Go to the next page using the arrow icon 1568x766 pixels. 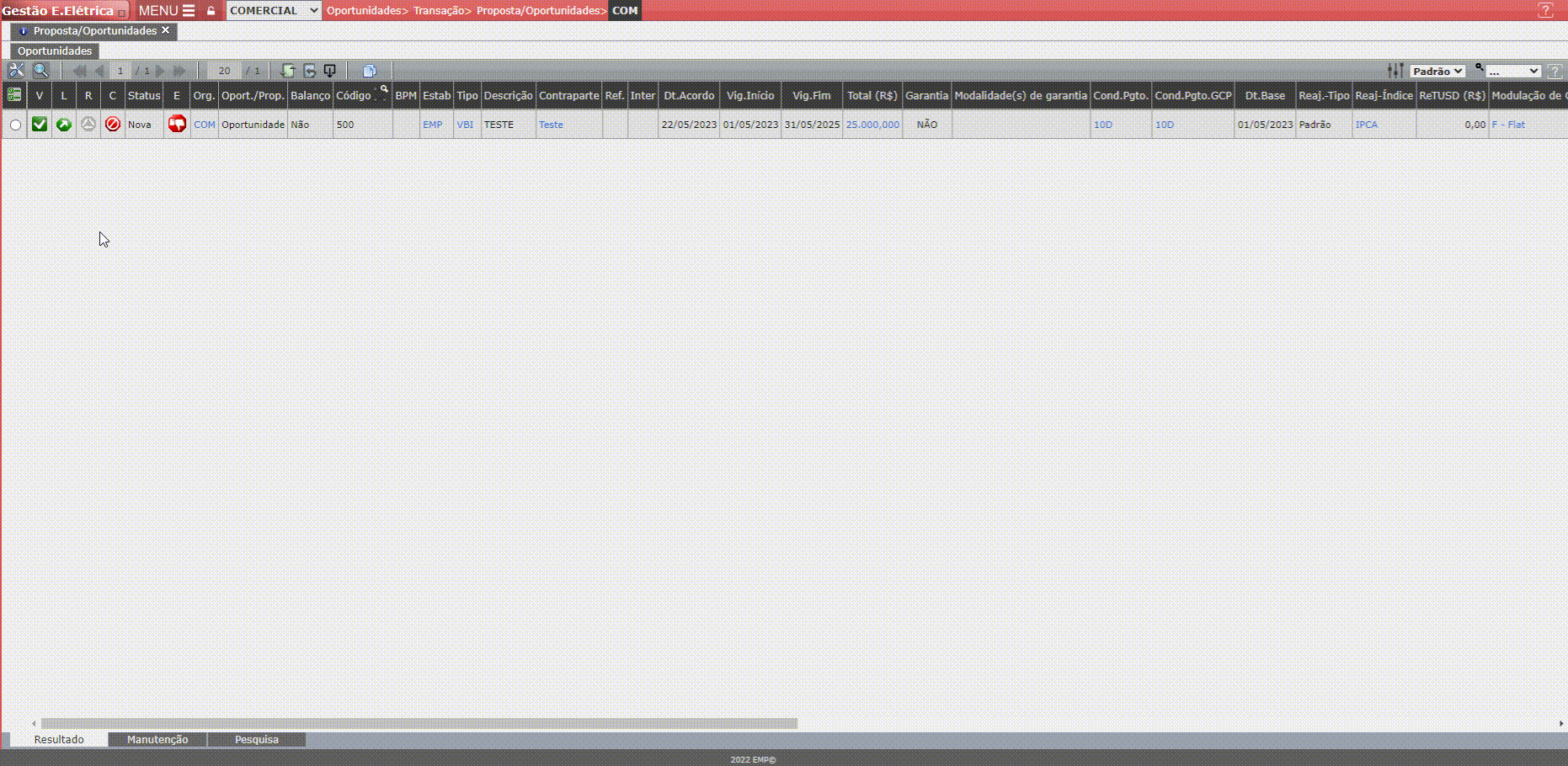[x=160, y=71]
